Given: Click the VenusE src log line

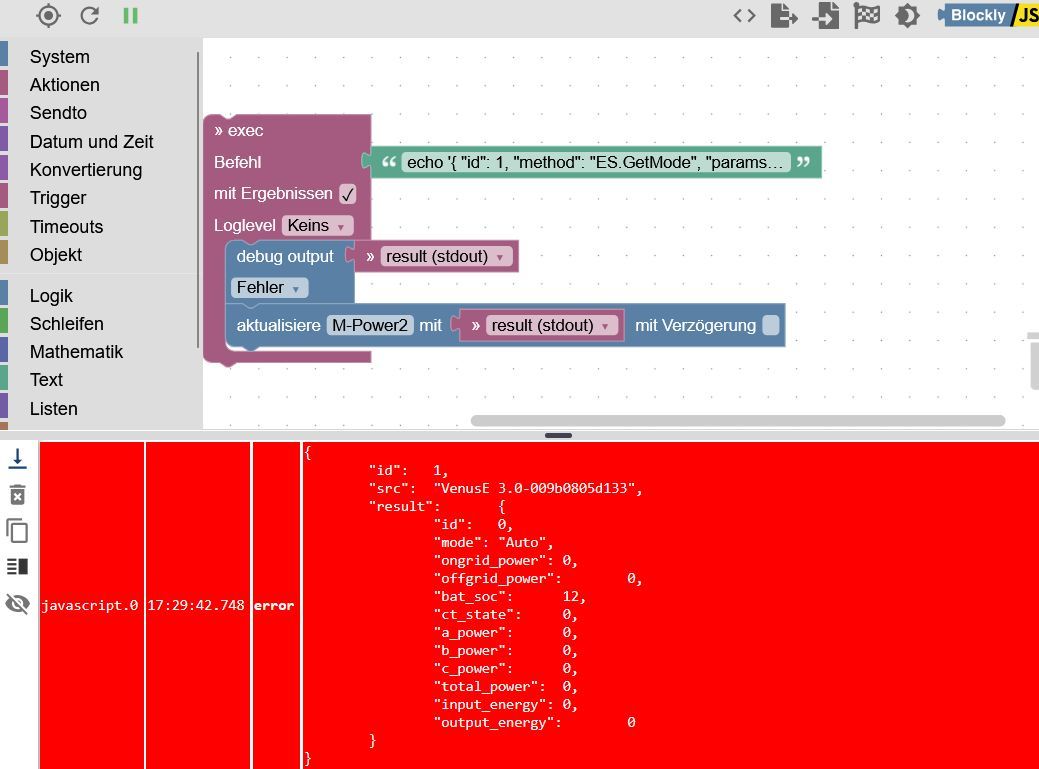Looking at the screenshot, I should click(505, 488).
